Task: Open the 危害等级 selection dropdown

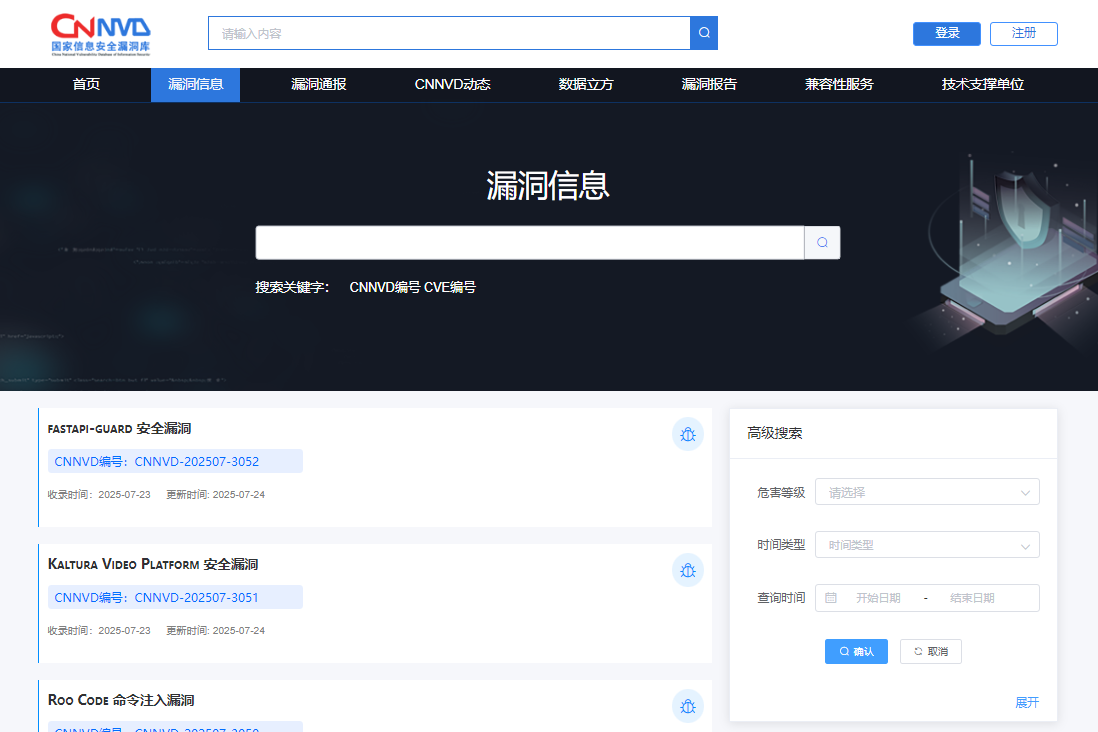Action: coord(926,491)
